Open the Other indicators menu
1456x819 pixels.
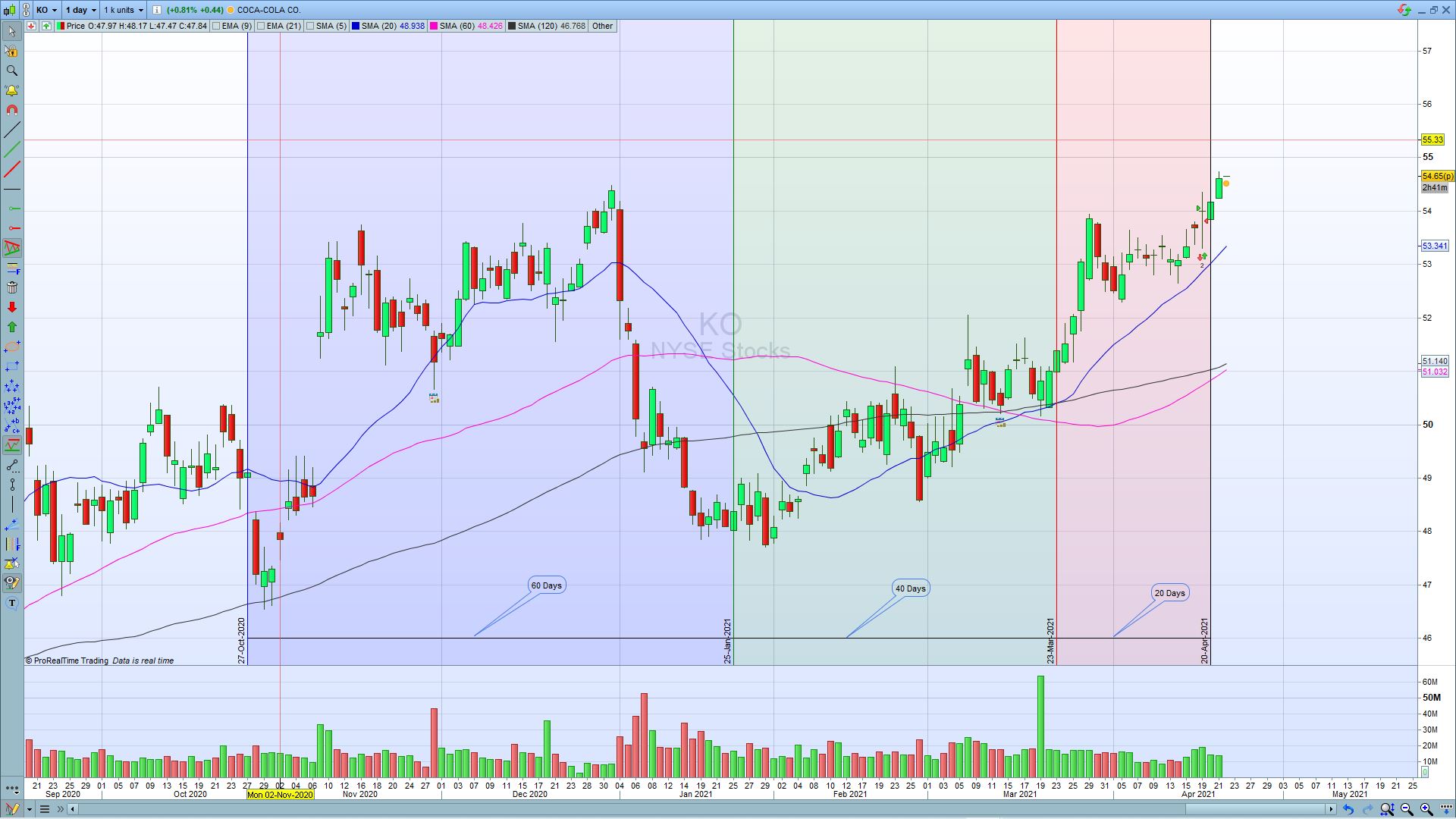point(602,26)
